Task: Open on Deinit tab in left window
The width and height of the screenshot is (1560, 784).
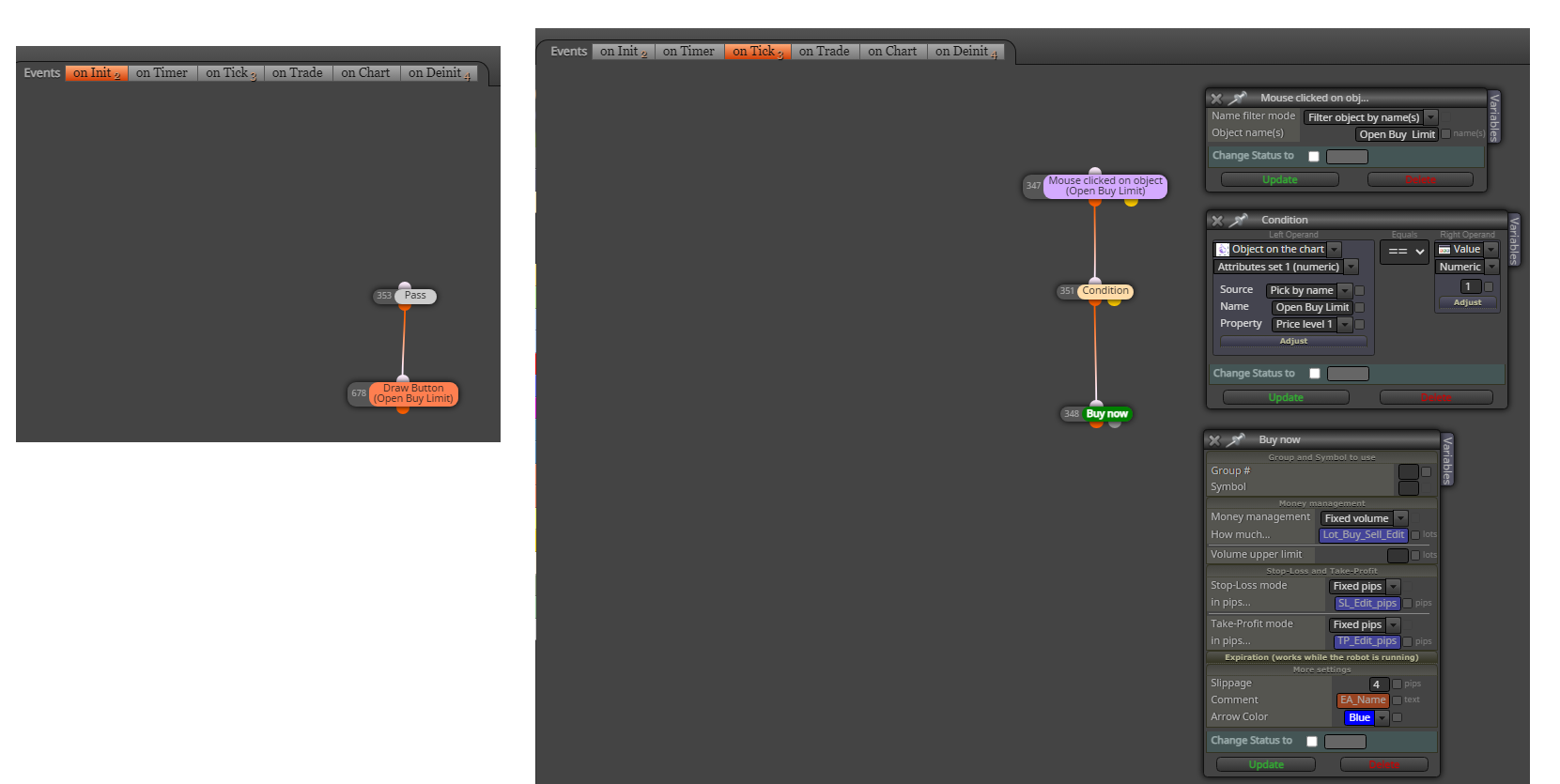Action: pyautogui.click(x=440, y=73)
